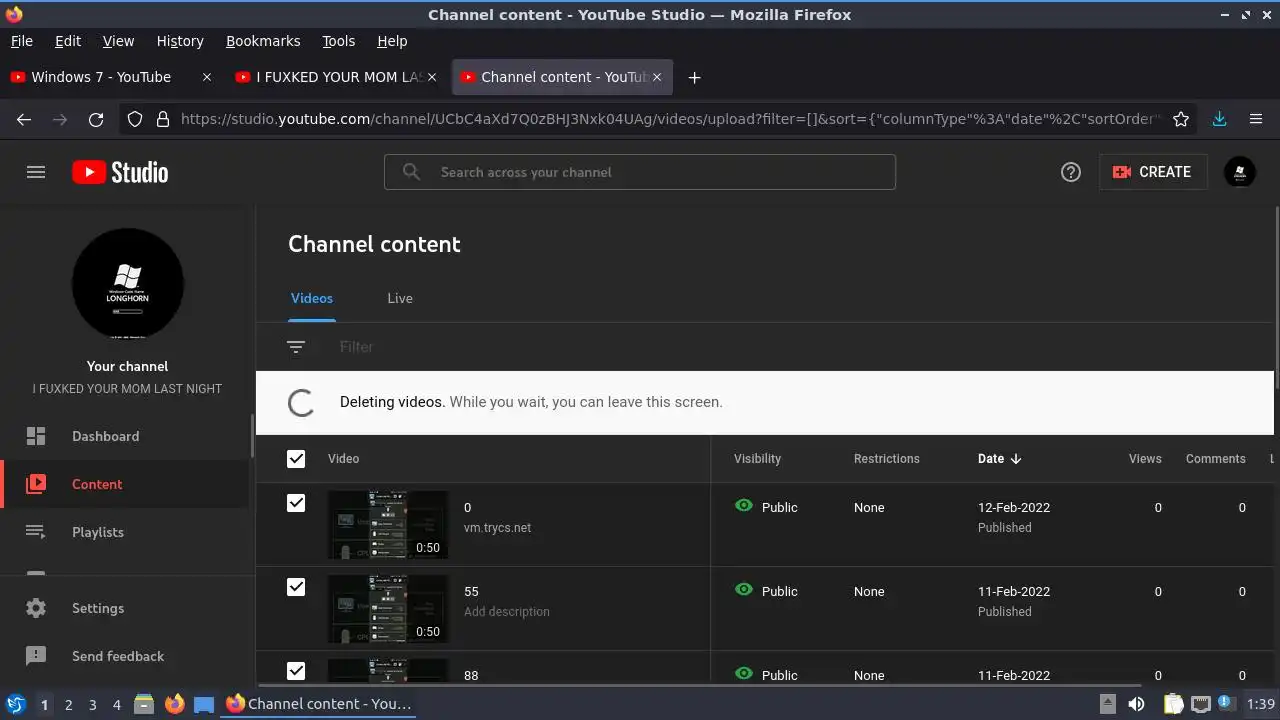Close the Windows 7 - YouTube tab
This screenshot has height=720, width=1280.
click(207, 77)
